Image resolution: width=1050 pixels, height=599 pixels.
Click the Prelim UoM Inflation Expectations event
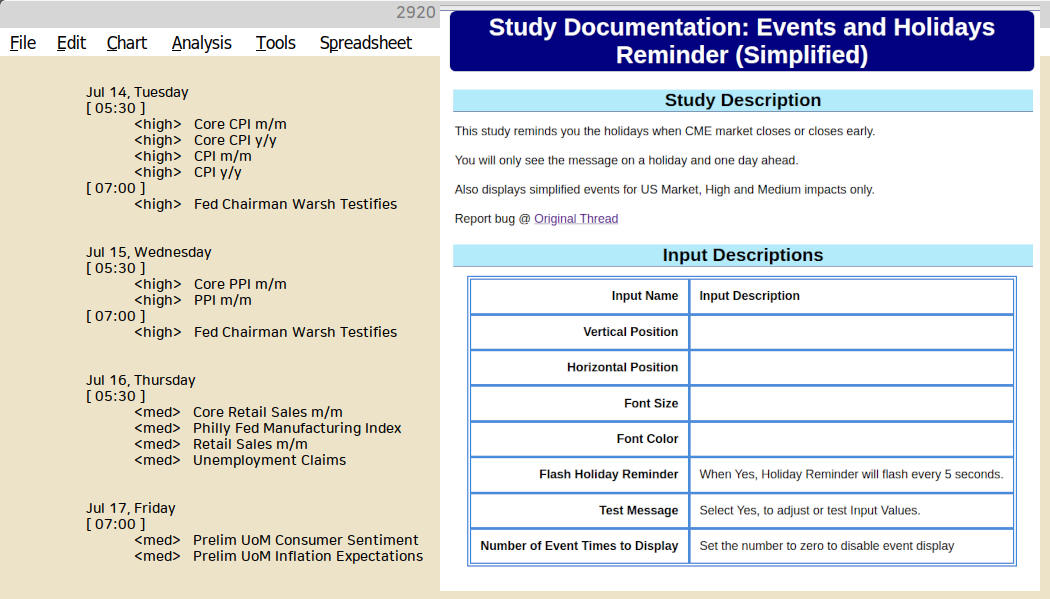[x=308, y=556]
